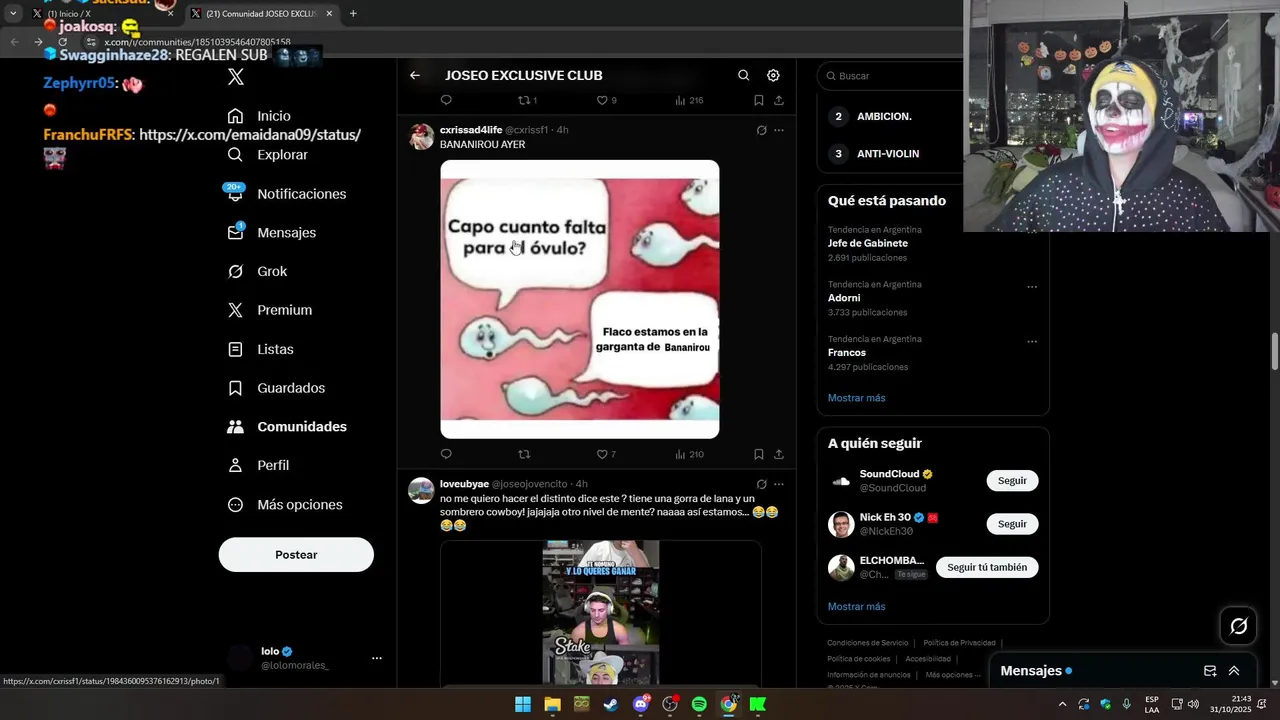Like the top post with 9 likes

(x=606, y=100)
